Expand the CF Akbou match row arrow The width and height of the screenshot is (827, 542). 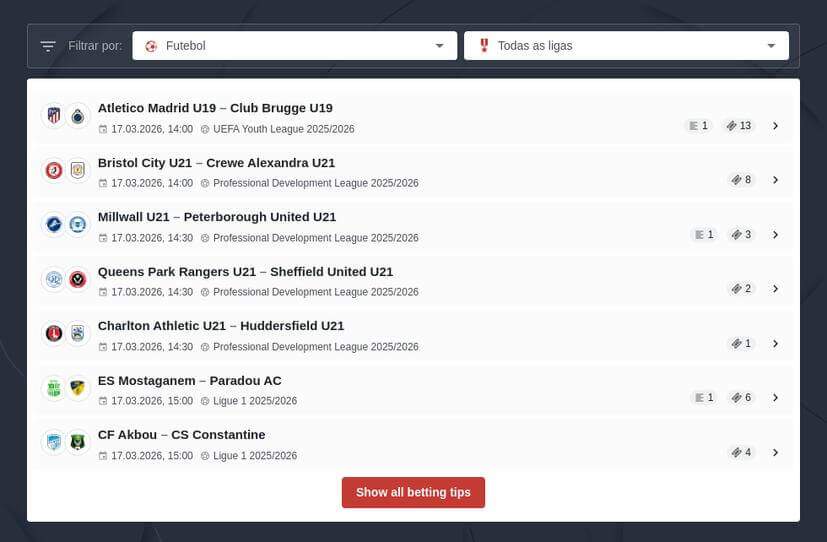pyautogui.click(x=775, y=452)
